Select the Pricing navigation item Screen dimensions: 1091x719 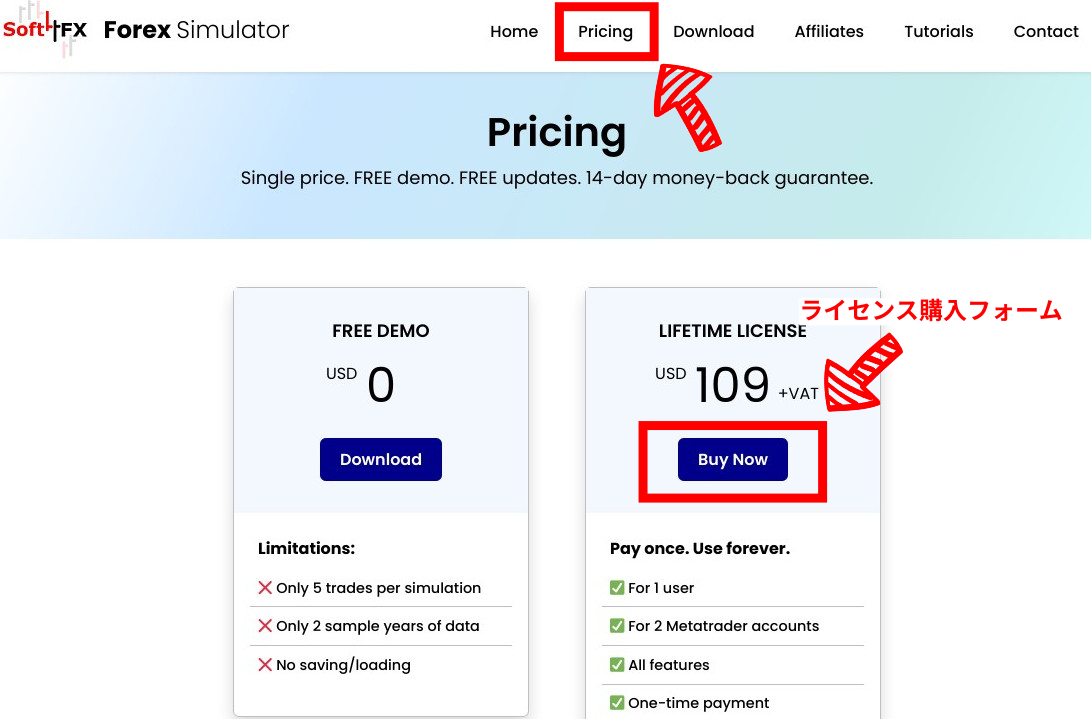coord(606,31)
